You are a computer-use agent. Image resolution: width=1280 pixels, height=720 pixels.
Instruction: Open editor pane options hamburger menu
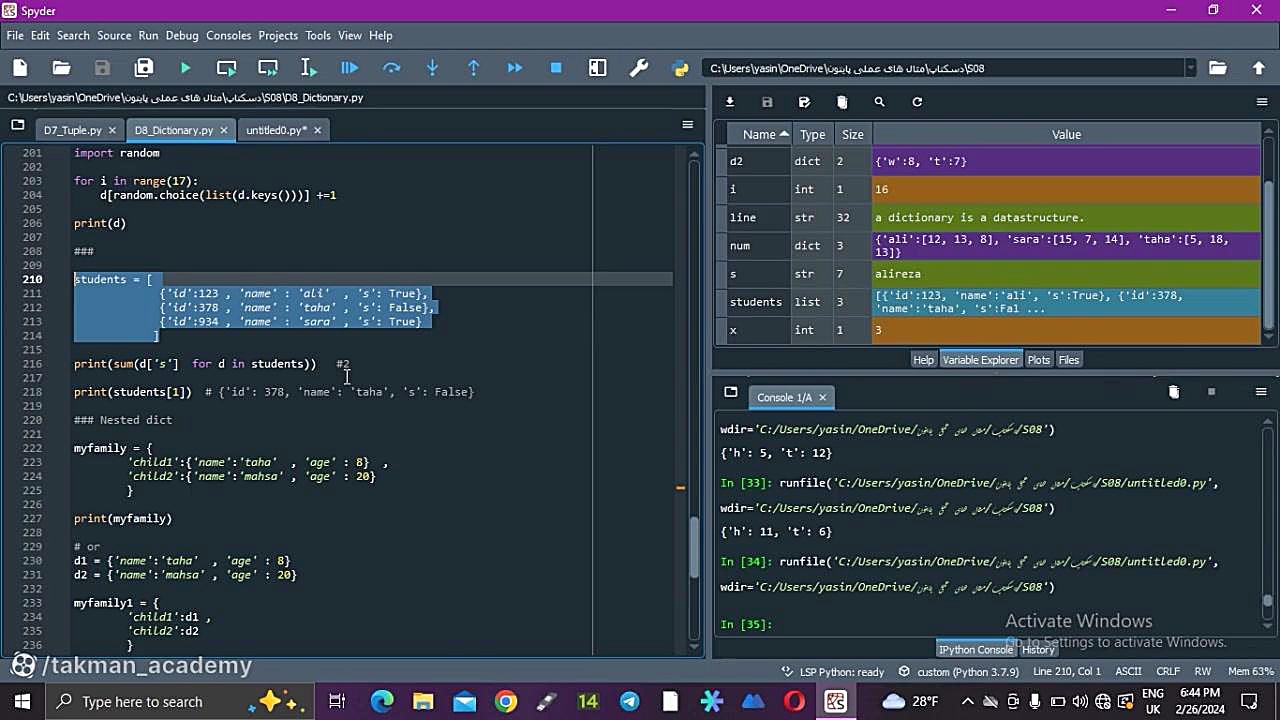[x=687, y=125]
